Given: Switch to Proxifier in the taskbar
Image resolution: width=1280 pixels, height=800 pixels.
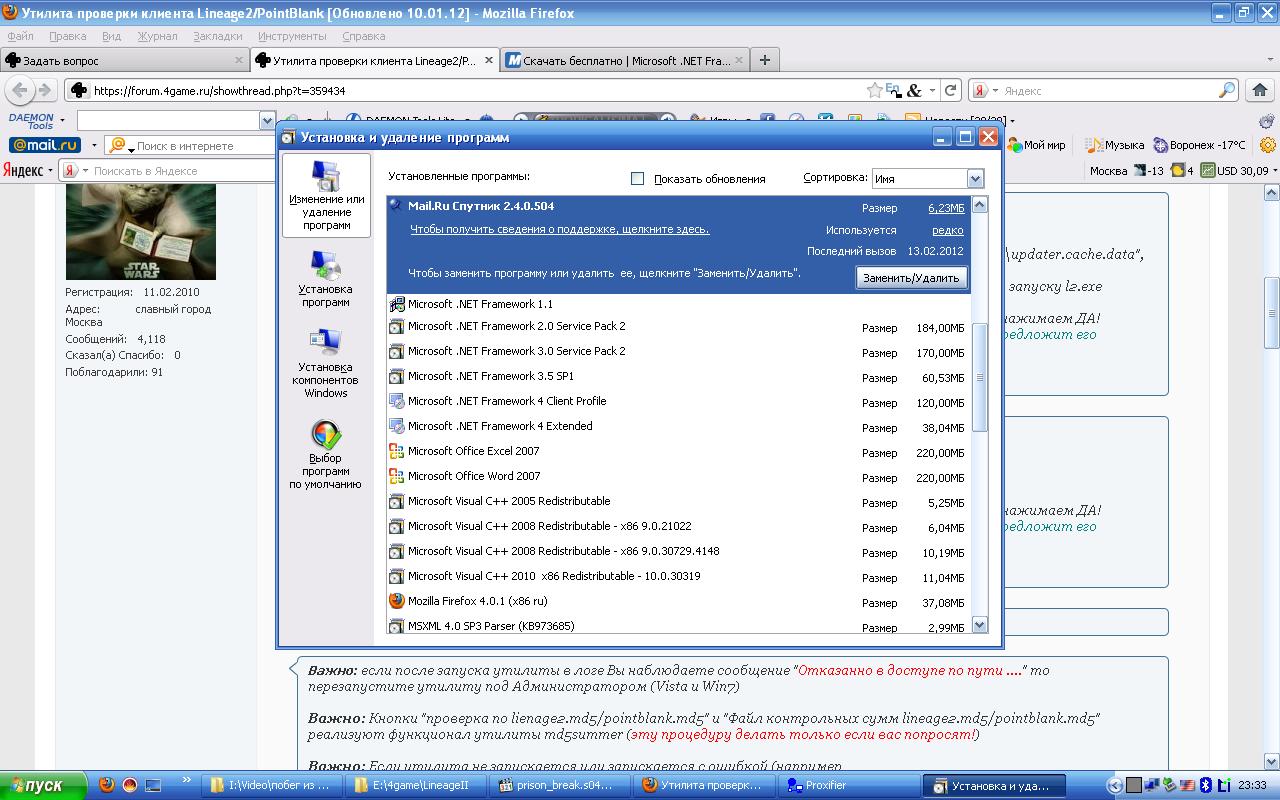Looking at the screenshot, I should tap(847, 785).
